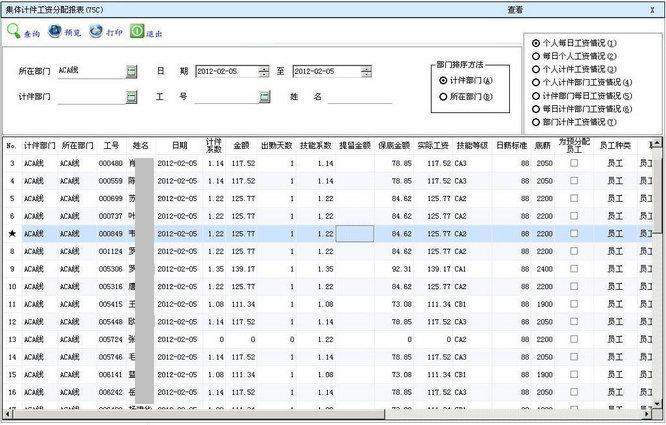Click the 打印 print icon
The width and height of the screenshot is (666, 425).
95,31
